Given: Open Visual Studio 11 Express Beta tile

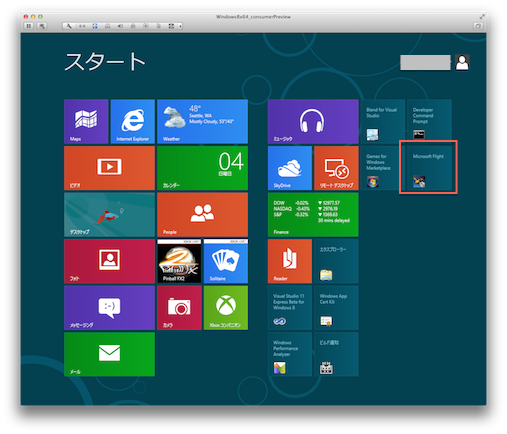Looking at the screenshot, I should [x=290, y=308].
